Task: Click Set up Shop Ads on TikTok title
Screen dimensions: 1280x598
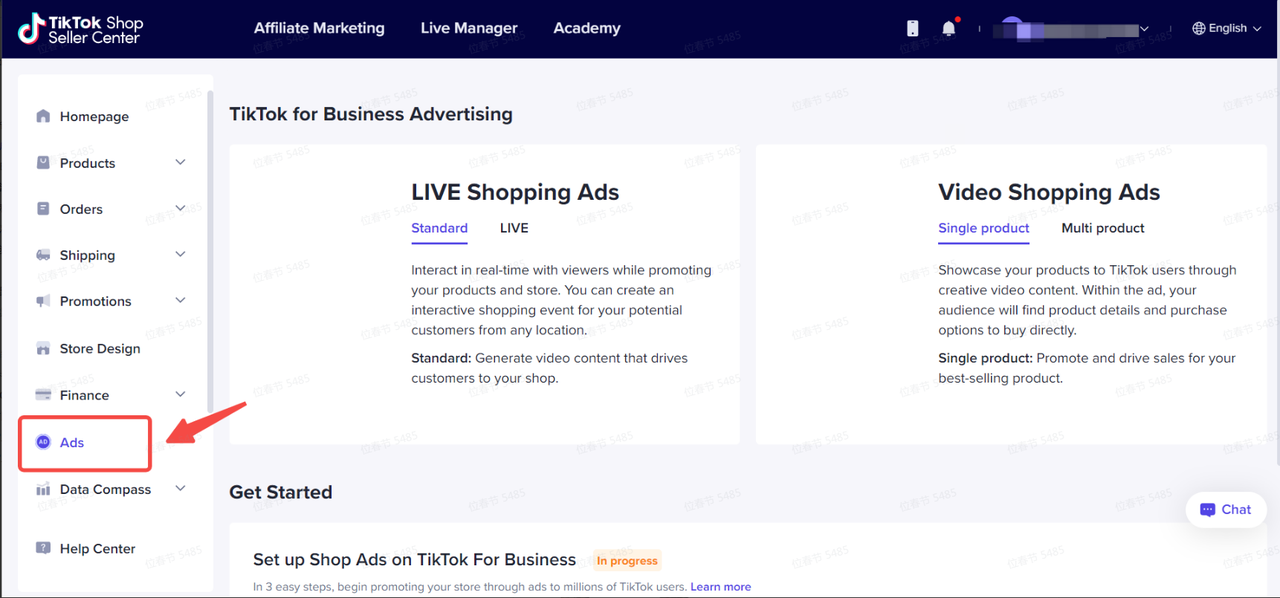Action: pyautogui.click(x=414, y=559)
